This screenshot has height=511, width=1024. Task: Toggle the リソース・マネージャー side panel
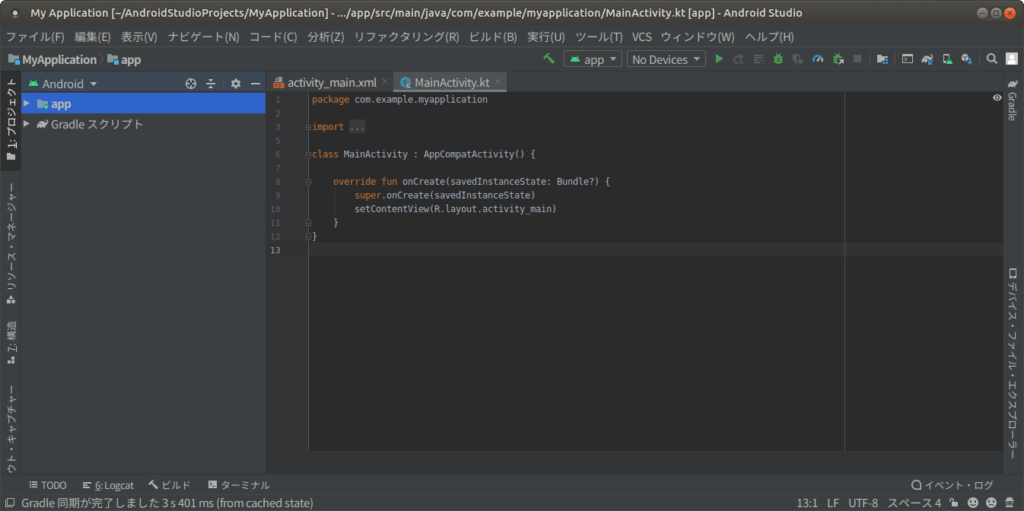(10, 243)
